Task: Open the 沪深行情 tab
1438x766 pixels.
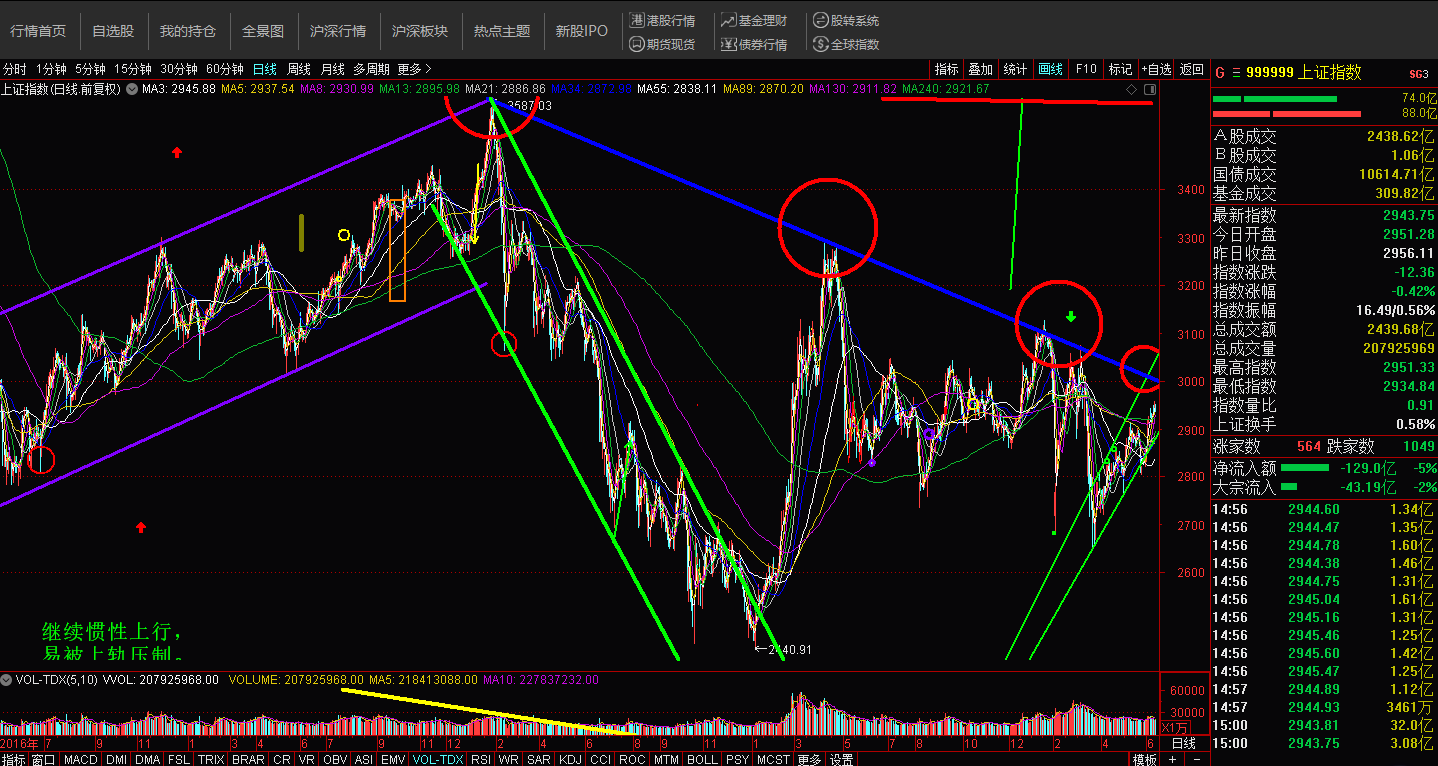Action: (338, 31)
